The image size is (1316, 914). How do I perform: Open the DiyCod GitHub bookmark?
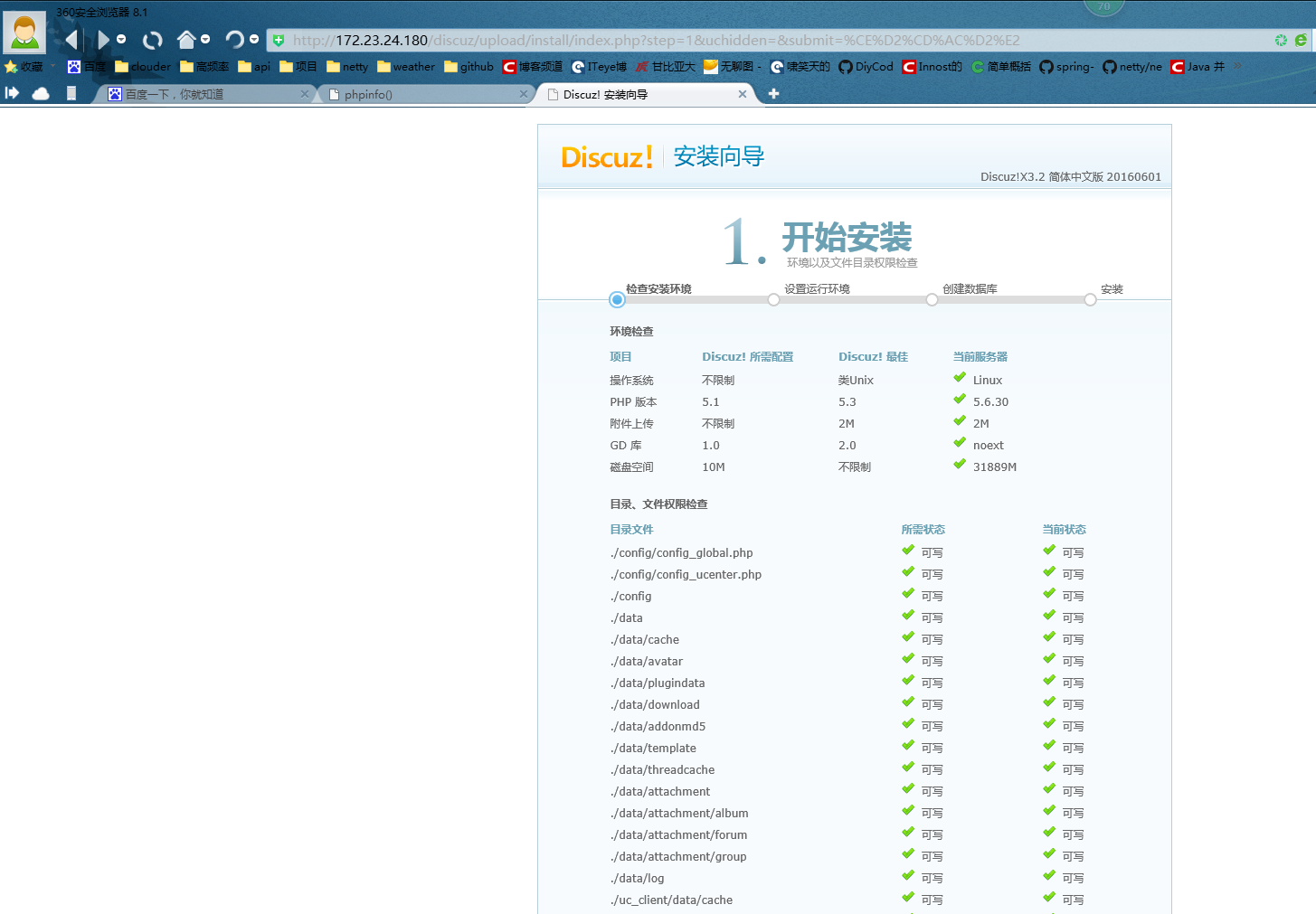click(866, 67)
